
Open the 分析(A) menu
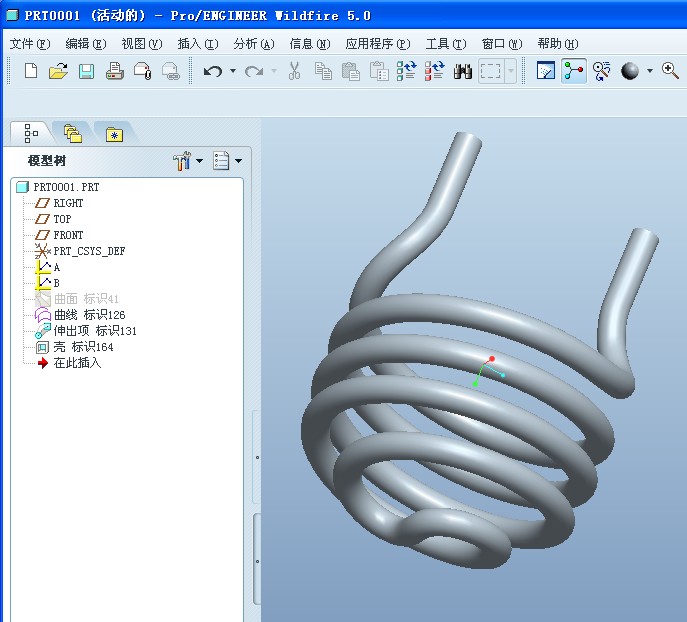(x=254, y=44)
